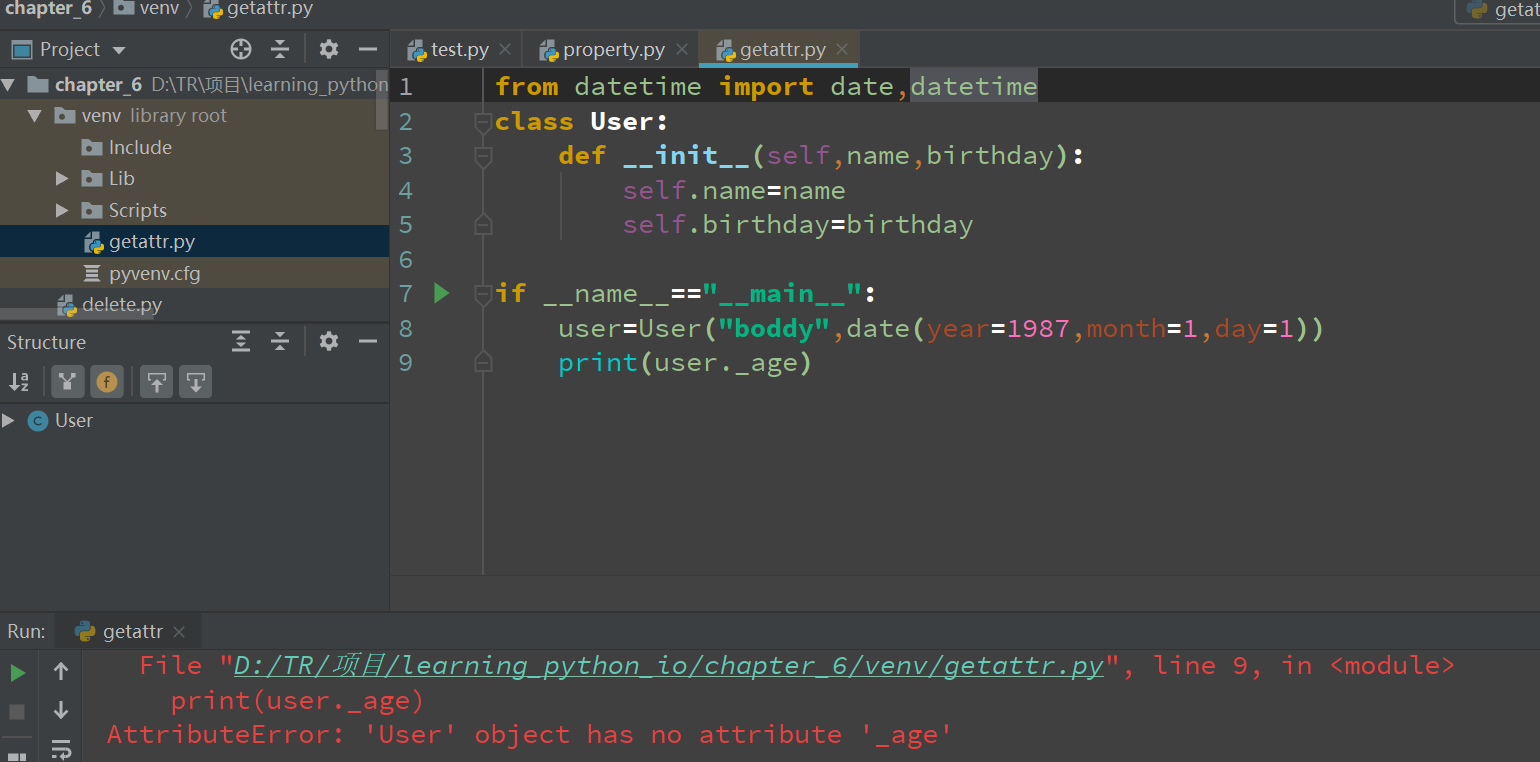The height and width of the screenshot is (762, 1540).
Task: Run the script from the line 7 gutter arrow
Action: click(442, 293)
